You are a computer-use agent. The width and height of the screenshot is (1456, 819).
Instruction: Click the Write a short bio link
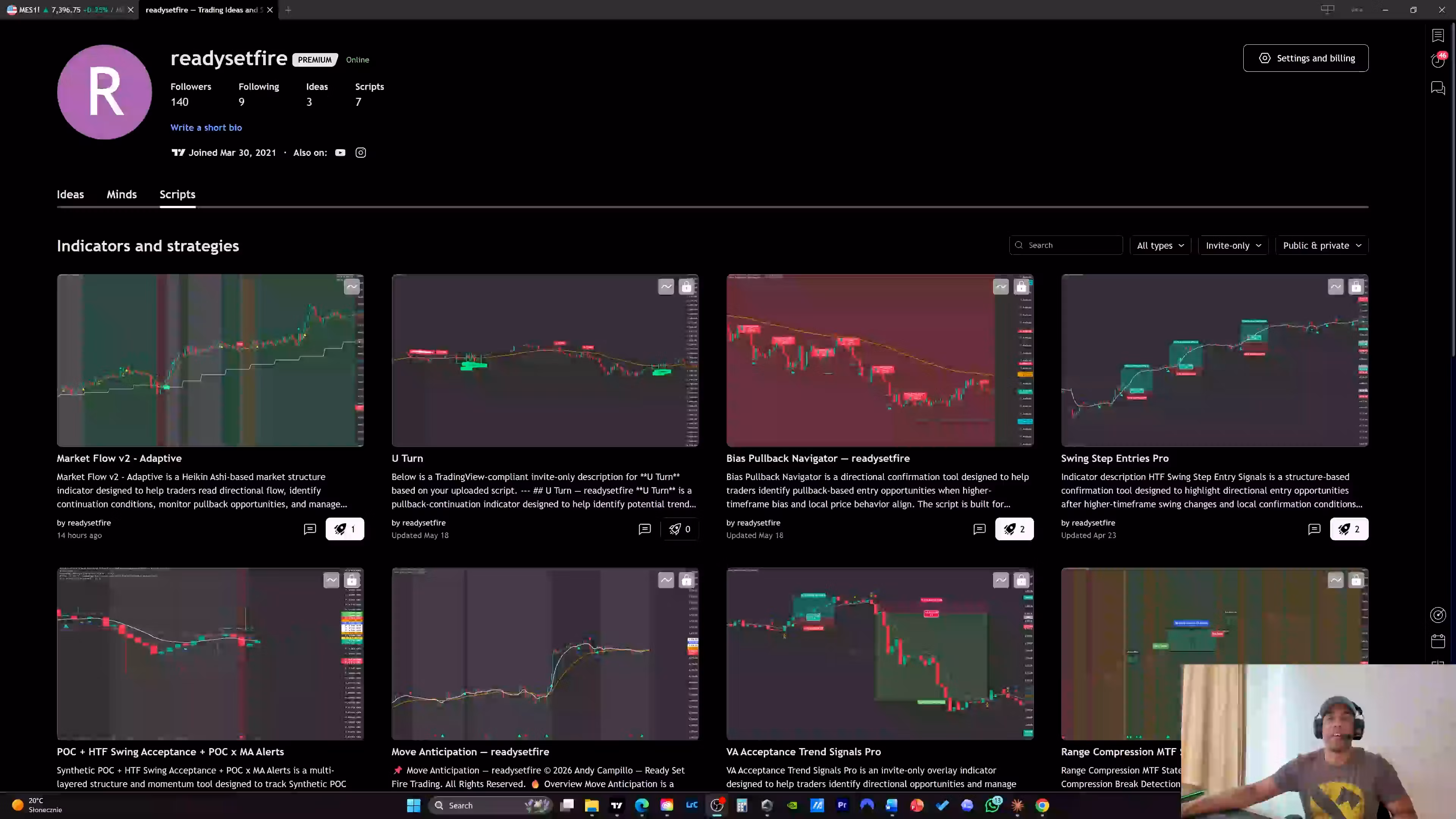206,128
